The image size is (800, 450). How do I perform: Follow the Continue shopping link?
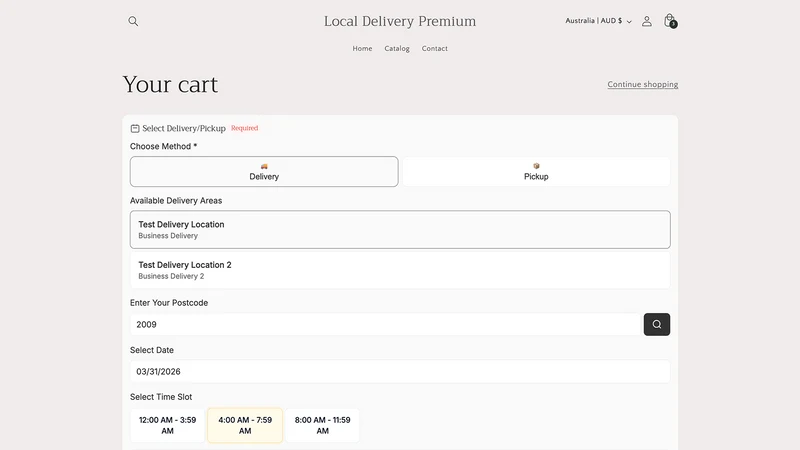click(642, 84)
